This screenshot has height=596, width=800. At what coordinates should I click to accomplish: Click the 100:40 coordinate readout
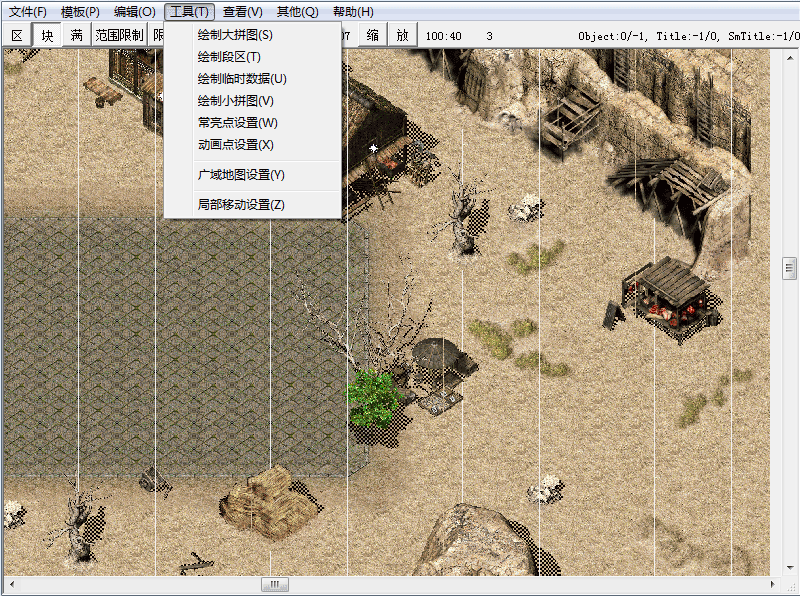[443, 36]
